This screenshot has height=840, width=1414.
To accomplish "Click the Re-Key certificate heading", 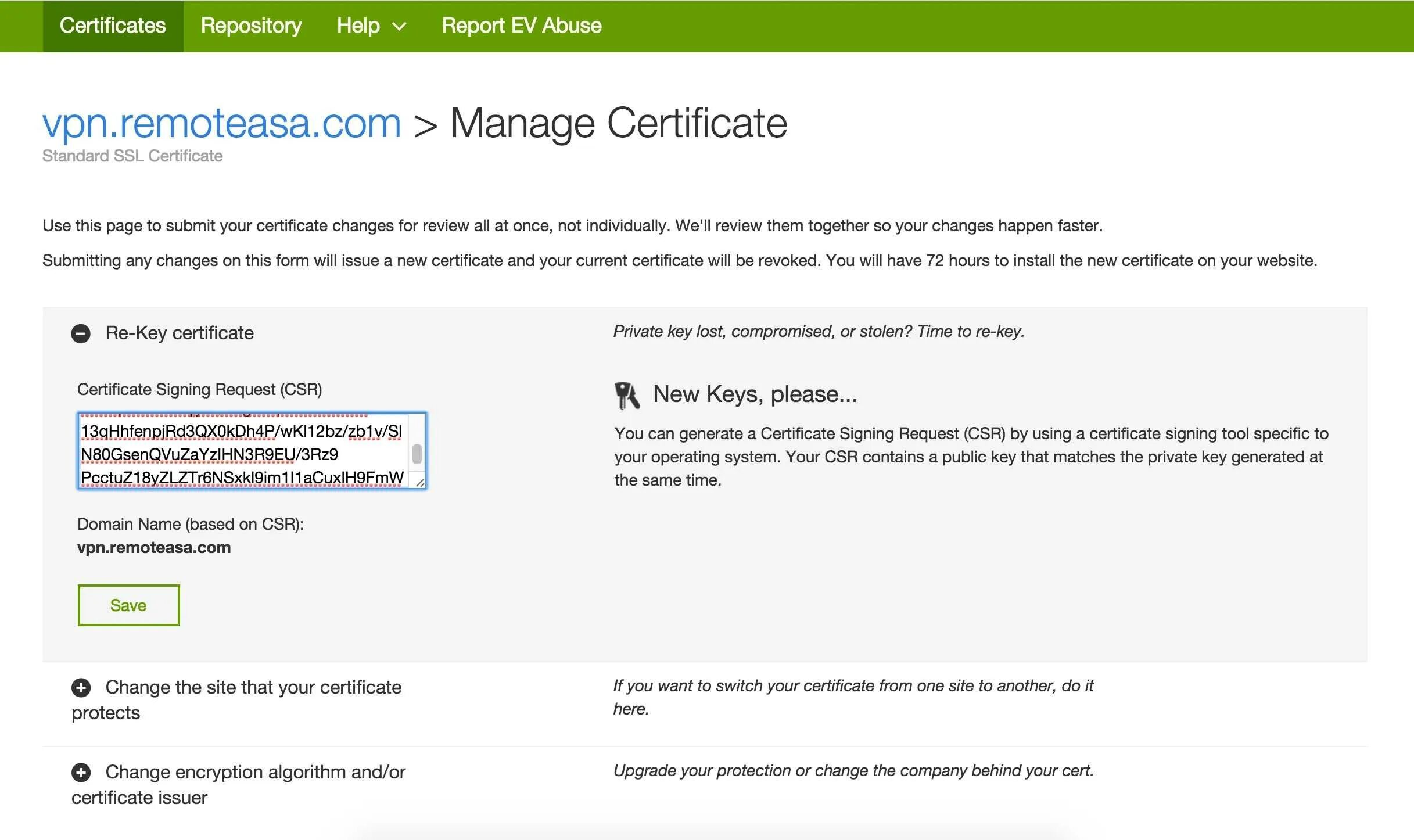I will (180, 333).
